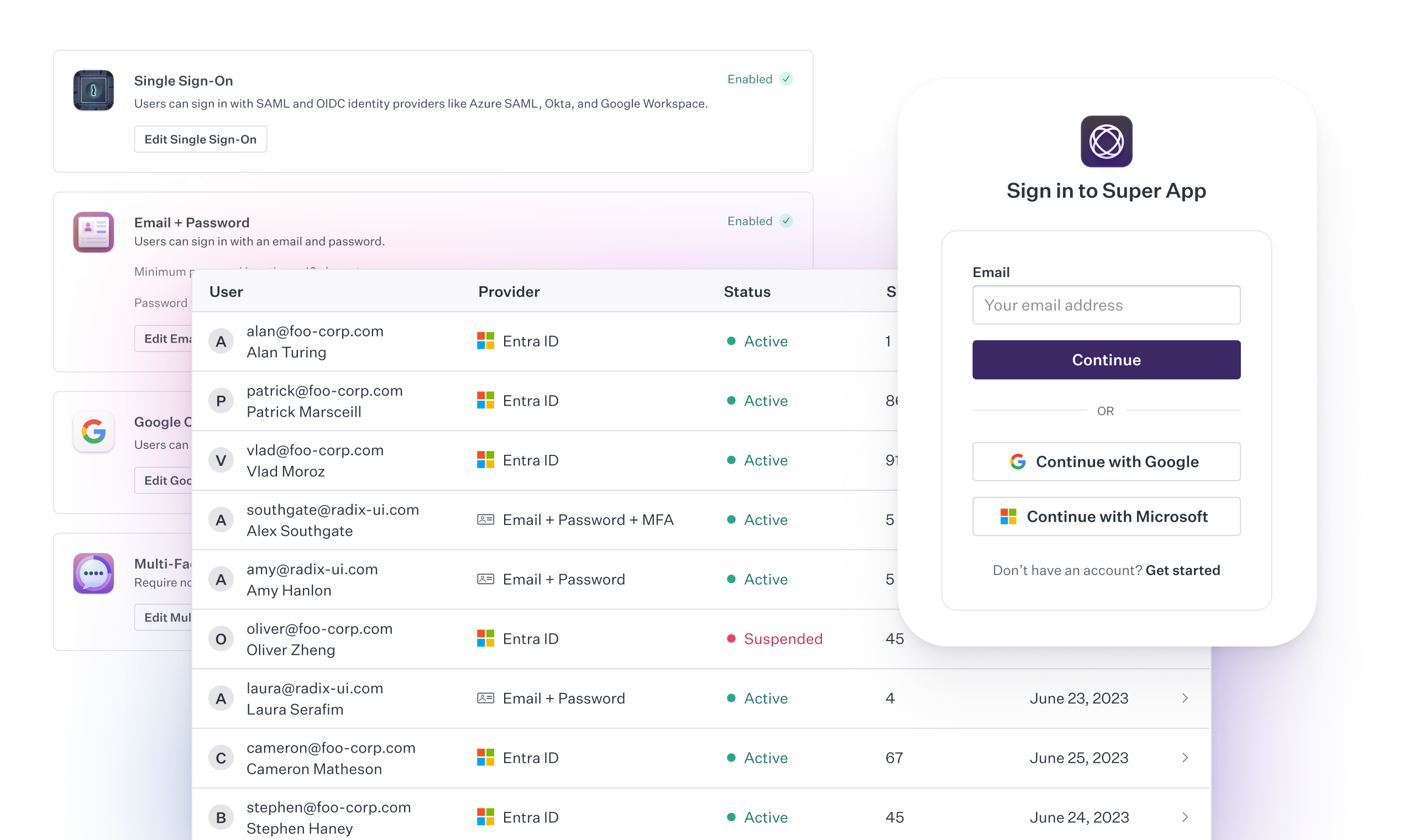Click the Email + Password + MFA badge icon
Screen dimensions: 1404x840
pyautogui.click(x=485, y=519)
